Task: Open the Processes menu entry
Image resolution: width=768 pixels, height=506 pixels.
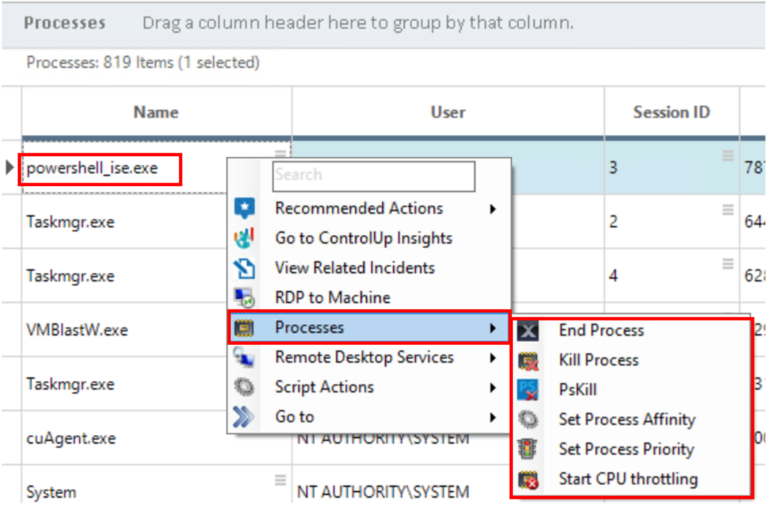Action: point(369,327)
